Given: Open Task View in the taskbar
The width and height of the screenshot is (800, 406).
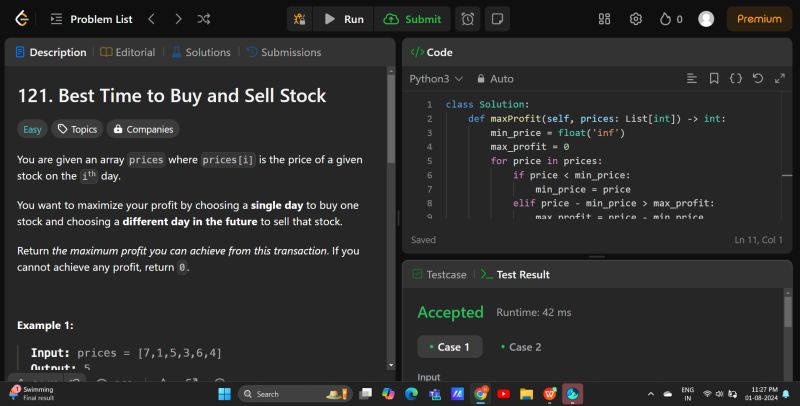Looking at the screenshot, I should pyautogui.click(x=366, y=394).
